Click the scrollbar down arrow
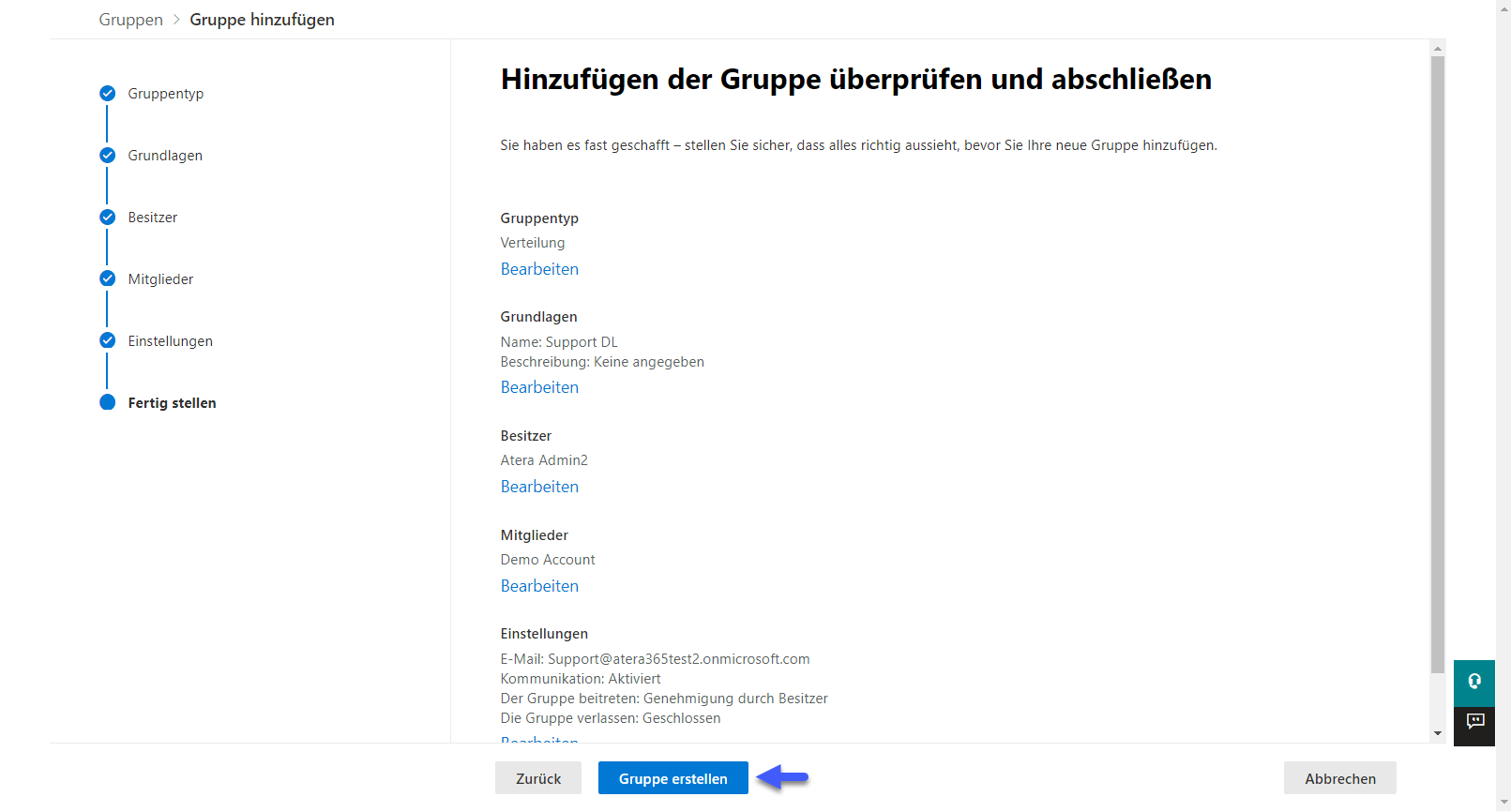This screenshot has width=1511, height=812. pyautogui.click(x=1438, y=733)
